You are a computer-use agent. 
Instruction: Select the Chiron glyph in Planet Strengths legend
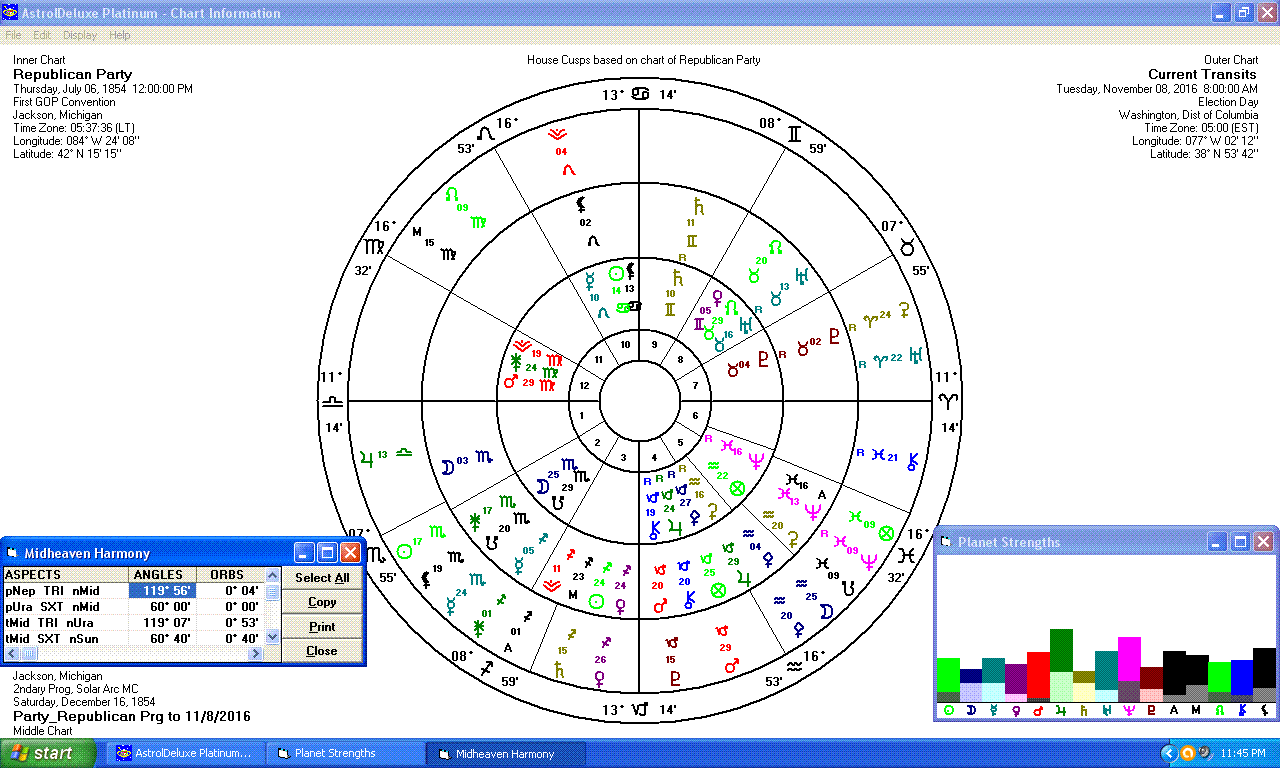(x=1242, y=710)
